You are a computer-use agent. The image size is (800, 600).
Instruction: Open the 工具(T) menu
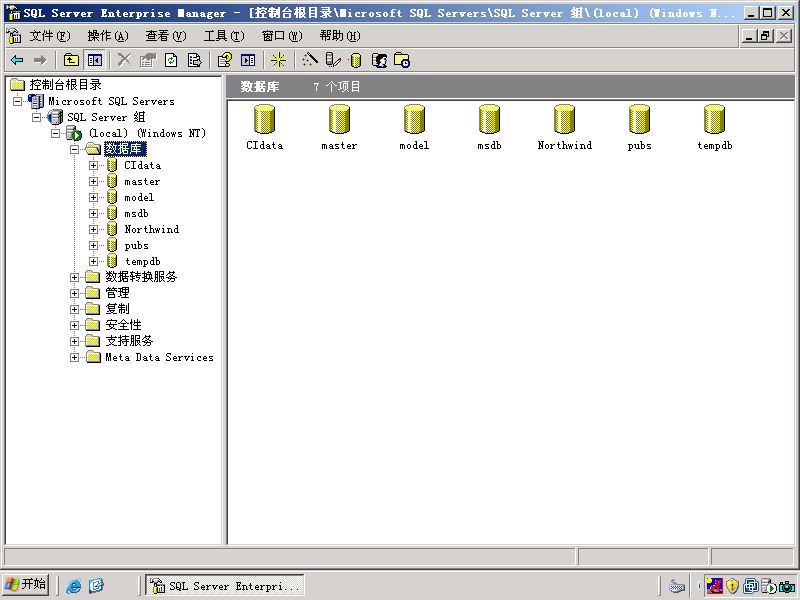(x=224, y=36)
